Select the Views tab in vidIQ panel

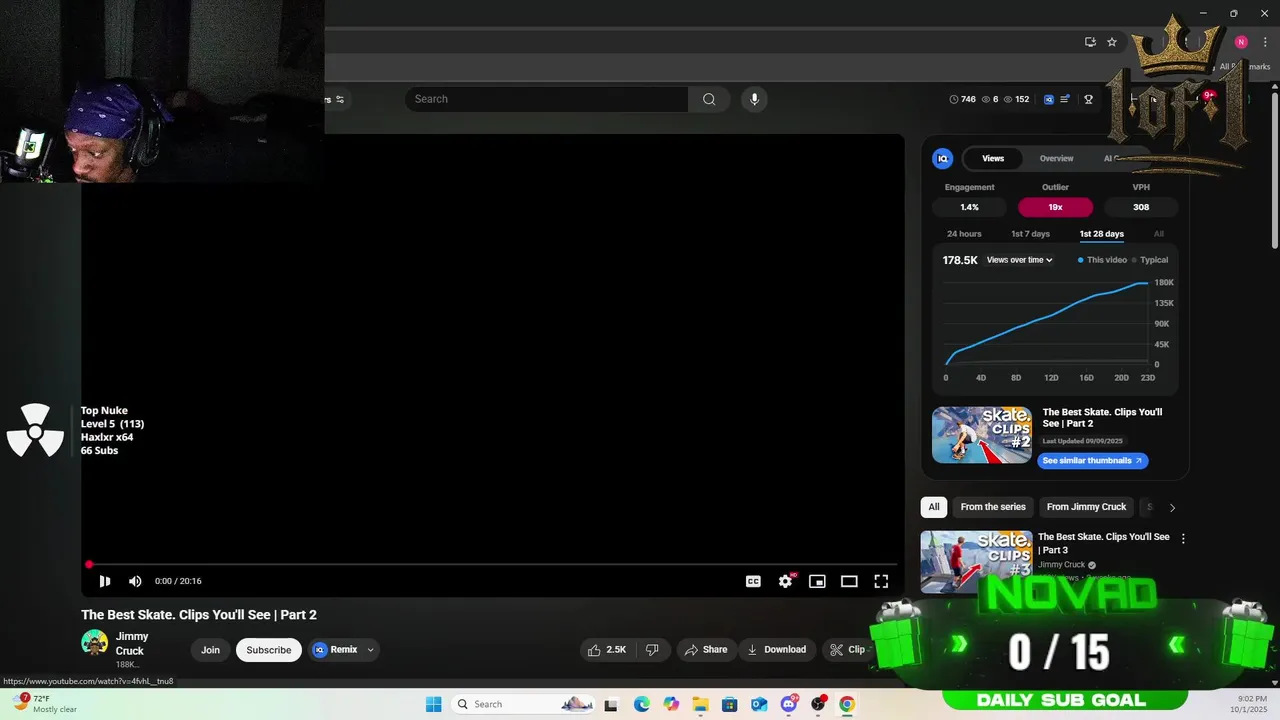(x=993, y=158)
